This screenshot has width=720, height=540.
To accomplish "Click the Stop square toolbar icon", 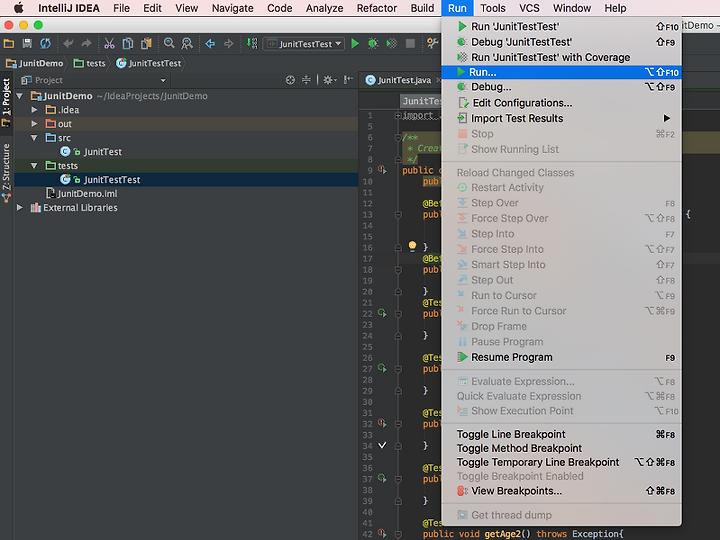I will [410, 44].
